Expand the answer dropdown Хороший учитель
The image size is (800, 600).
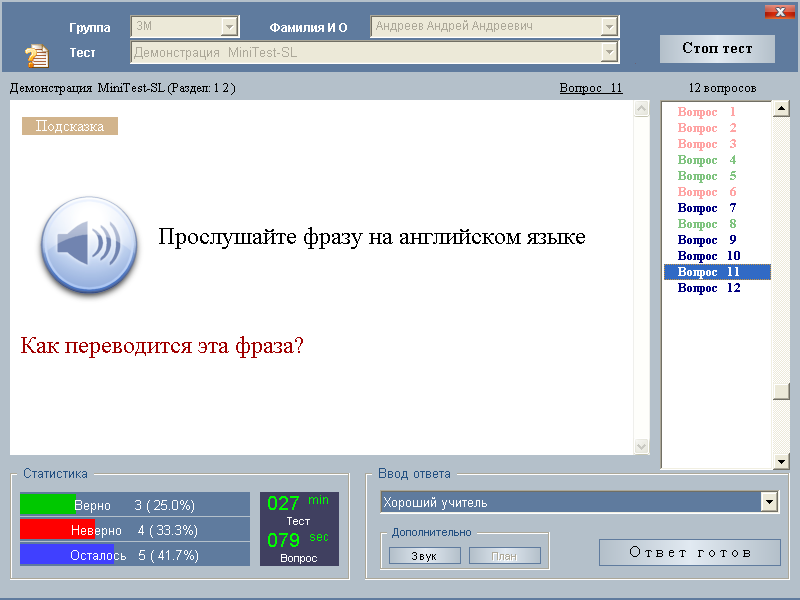pyautogui.click(x=769, y=502)
